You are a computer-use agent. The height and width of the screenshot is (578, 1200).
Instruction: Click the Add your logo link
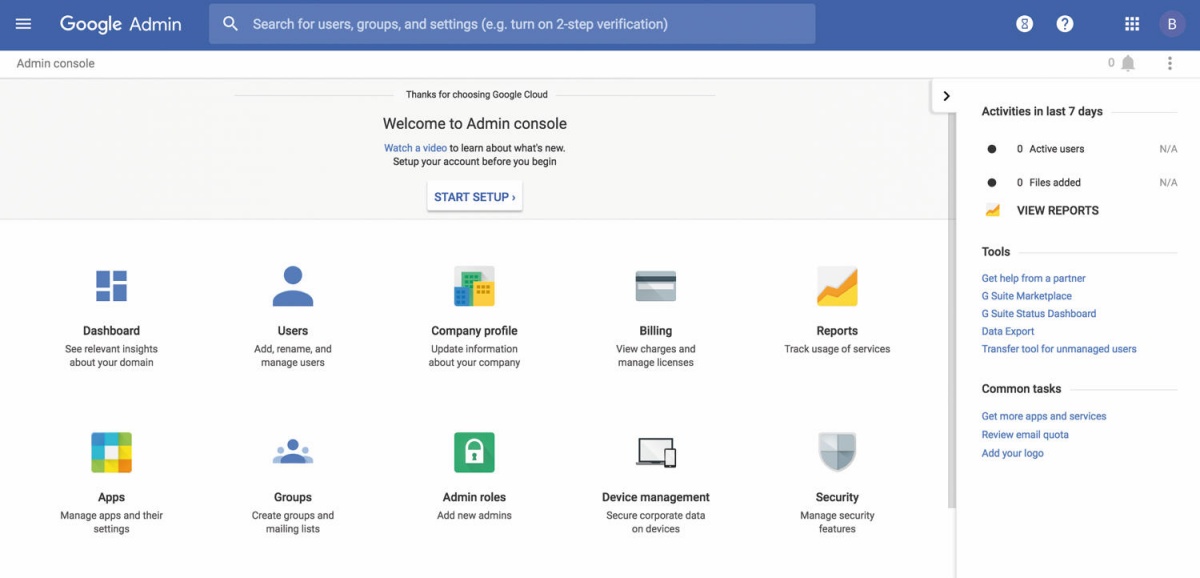coord(1012,453)
